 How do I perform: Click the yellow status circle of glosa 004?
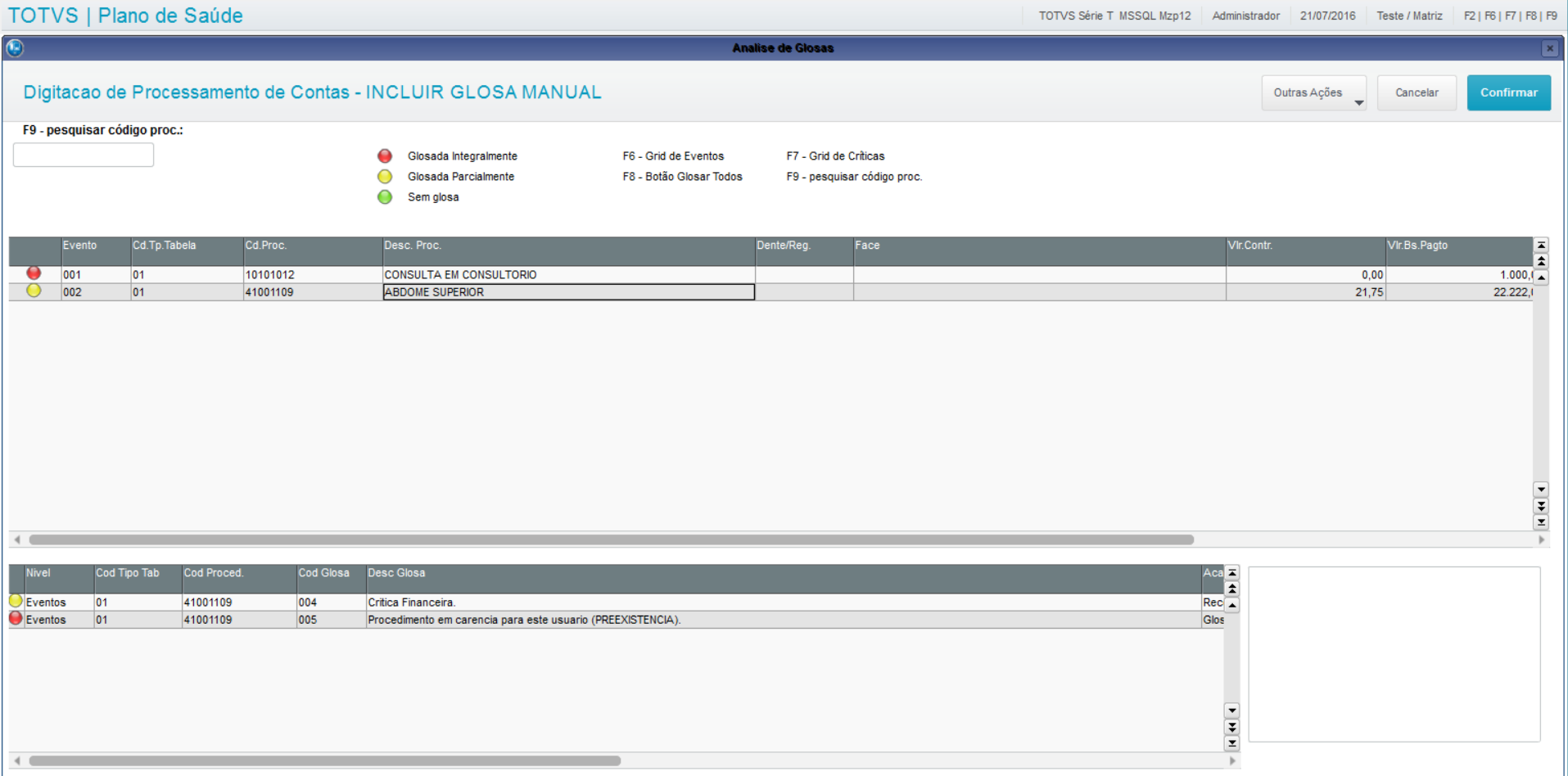(16, 601)
